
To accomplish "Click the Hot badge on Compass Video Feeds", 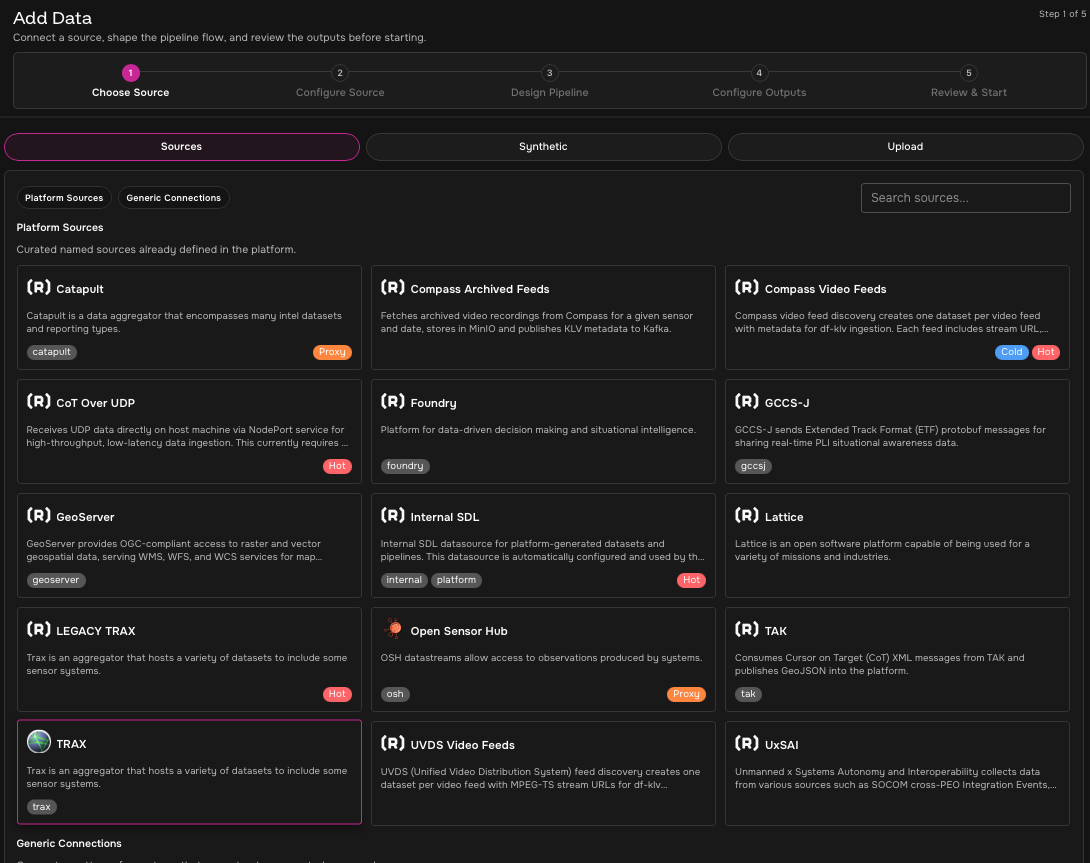I will [1046, 352].
